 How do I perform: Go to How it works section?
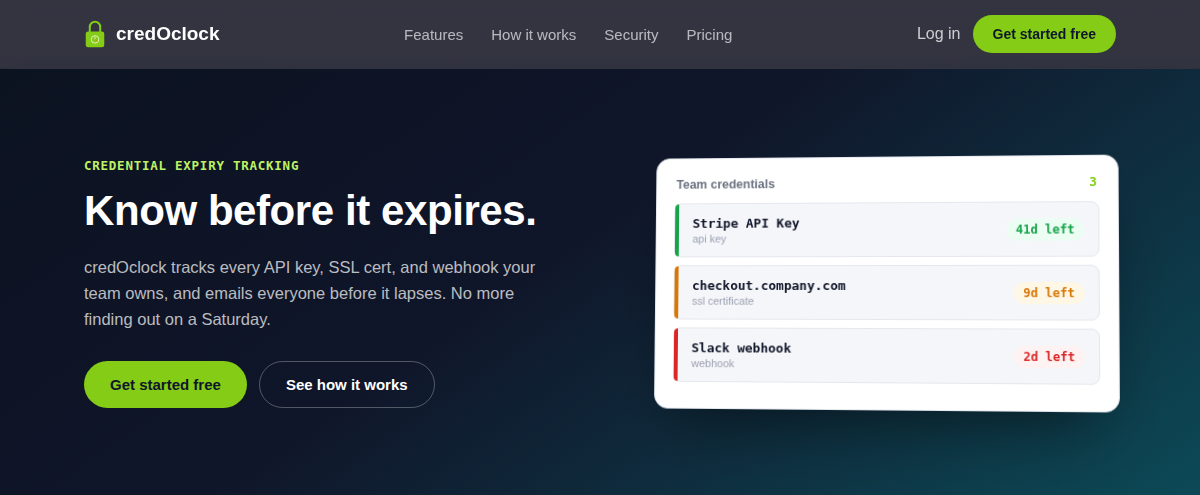click(533, 34)
